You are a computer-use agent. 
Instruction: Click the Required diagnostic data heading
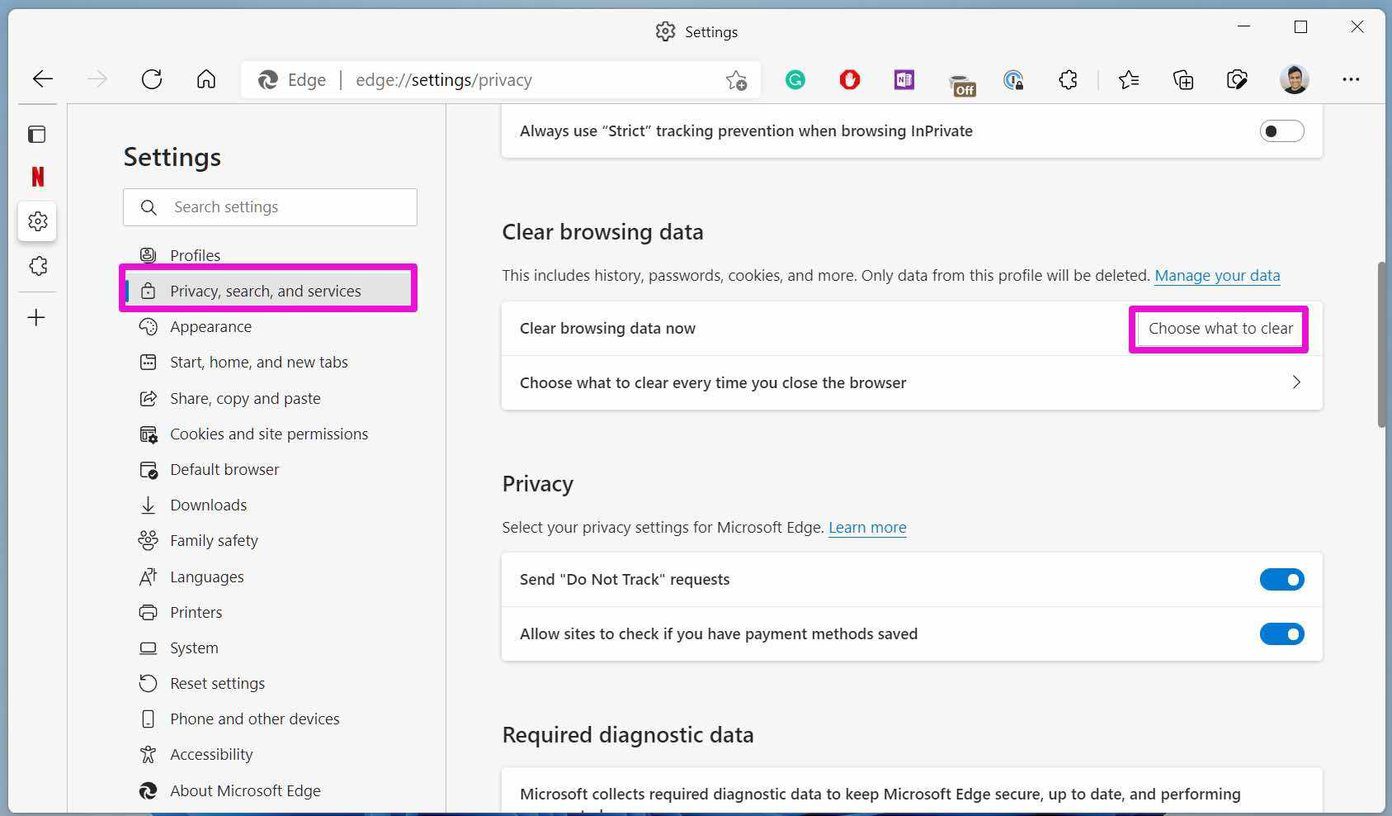pyautogui.click(x=628, y=735)
